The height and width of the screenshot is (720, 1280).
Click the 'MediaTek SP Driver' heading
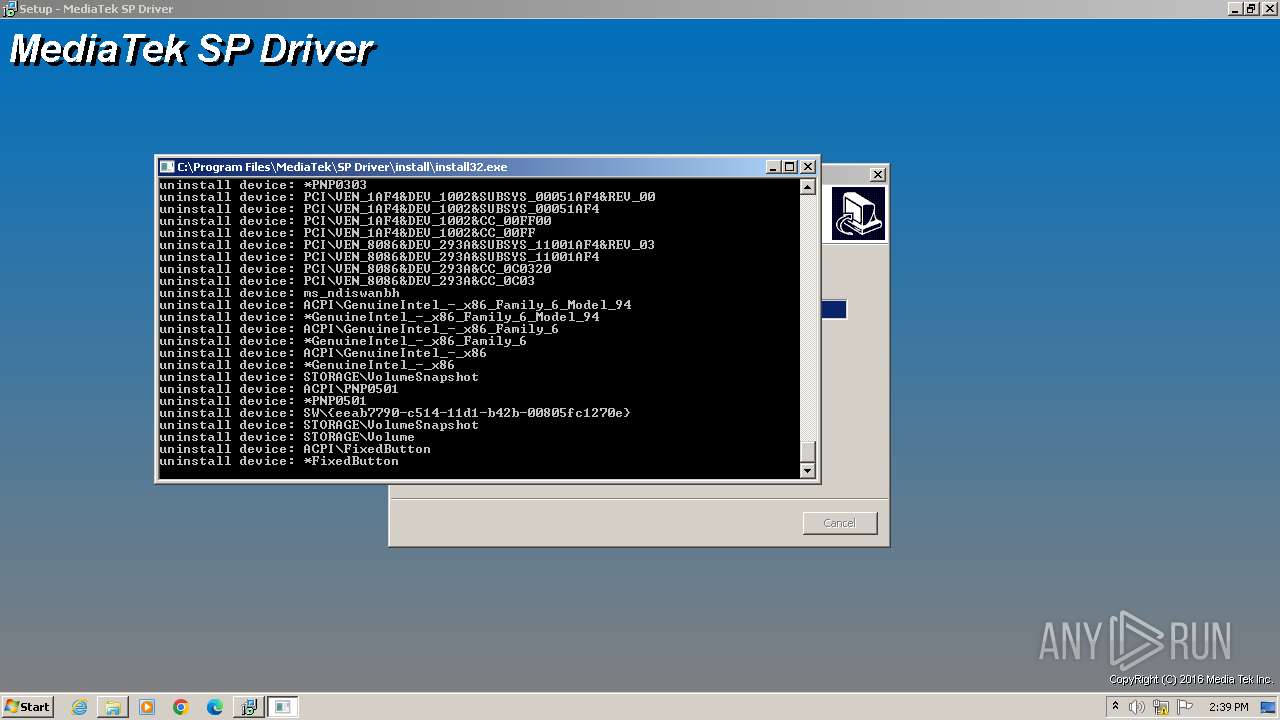tap(191, 49)
